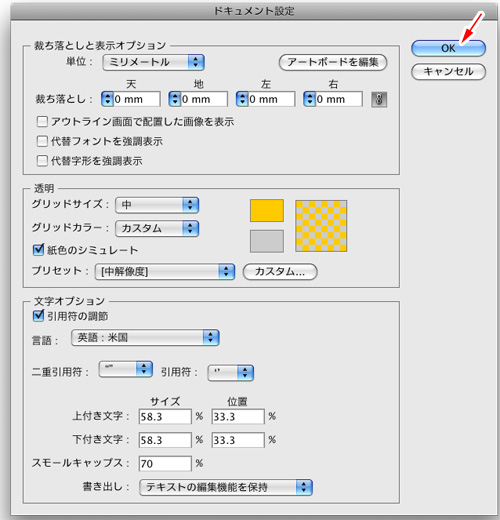Open the 単位 ミリメートル dropdown
This screenshot has height=520, width=500.
coord(154,62)
